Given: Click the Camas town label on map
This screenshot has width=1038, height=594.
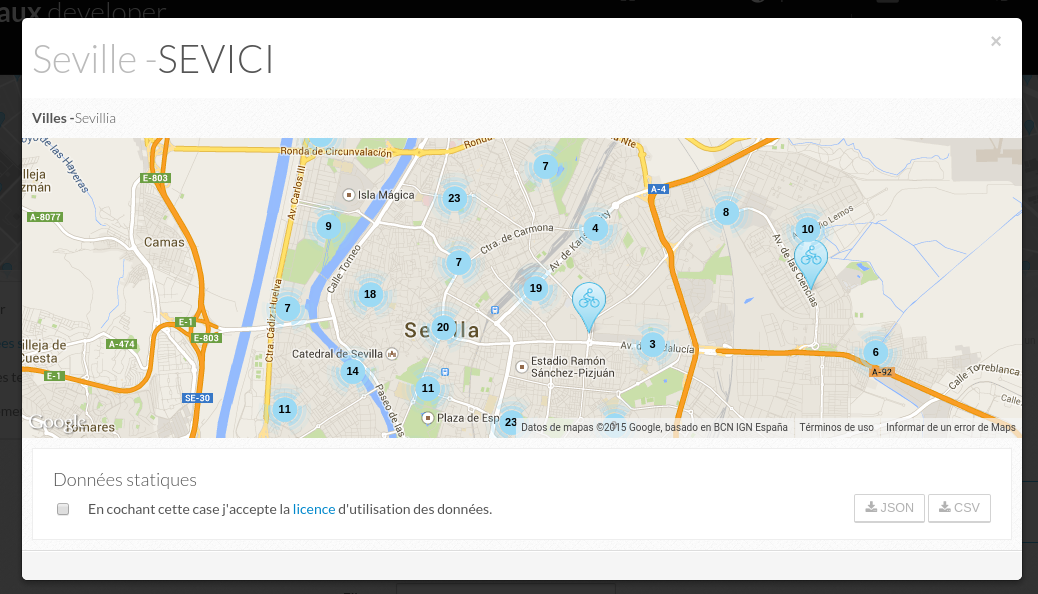Looking at the screenshot, I should (x=164, y=242).
